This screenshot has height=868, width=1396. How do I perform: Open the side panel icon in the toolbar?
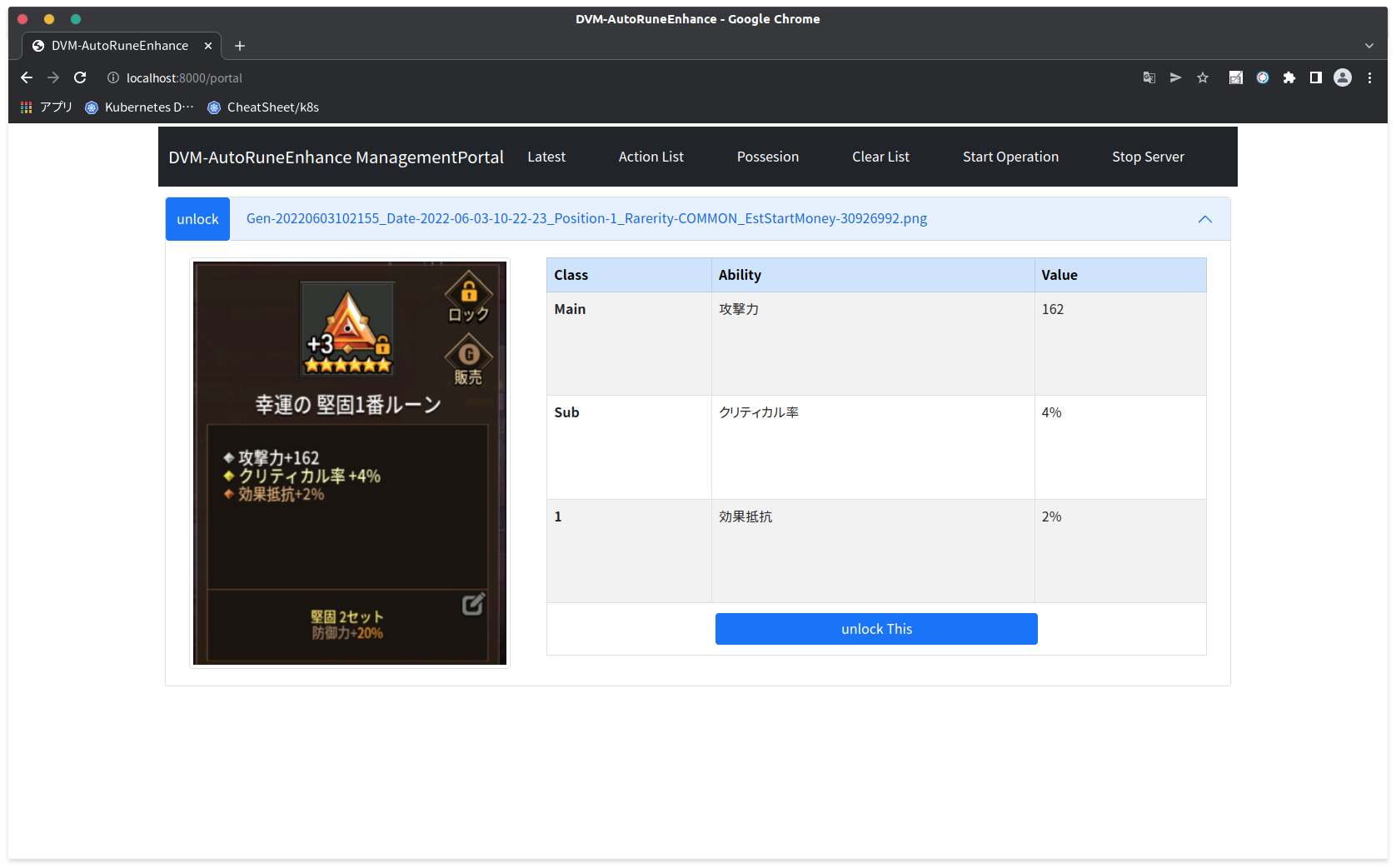coord(1317,77)
